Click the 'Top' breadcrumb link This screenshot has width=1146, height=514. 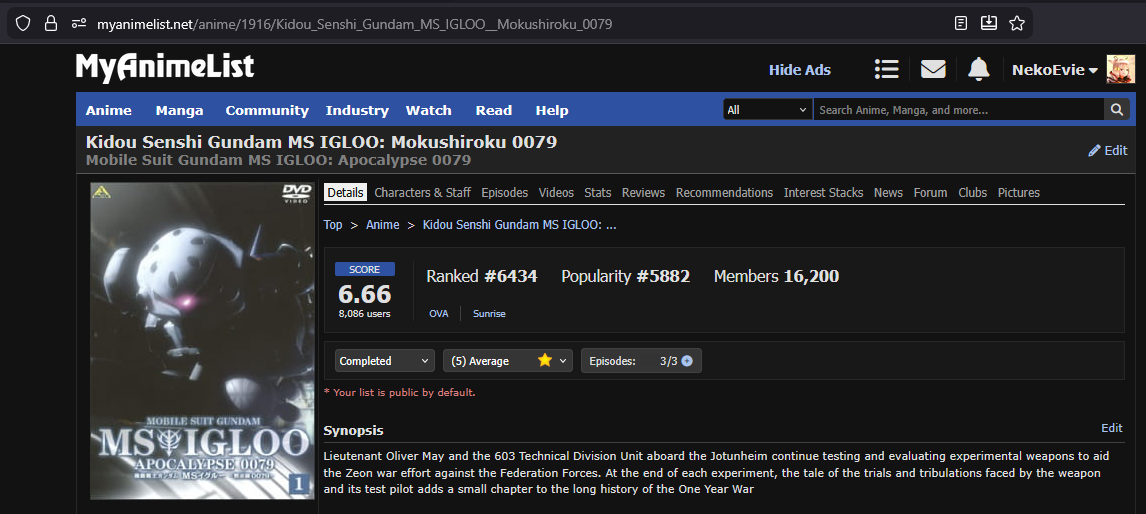pos(333,224)
